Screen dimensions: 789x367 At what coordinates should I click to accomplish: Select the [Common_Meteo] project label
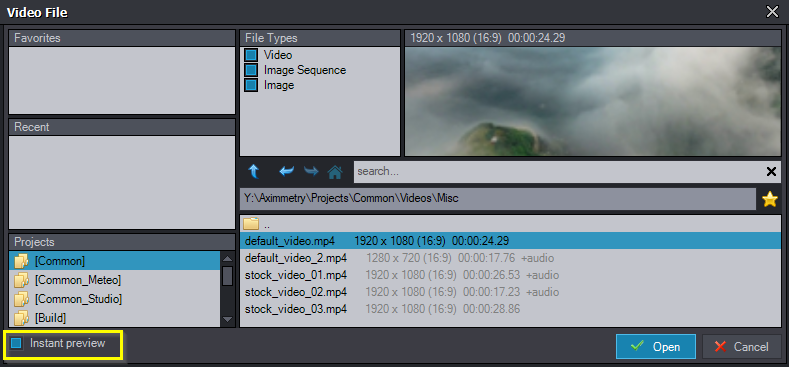tap(78, 280)
